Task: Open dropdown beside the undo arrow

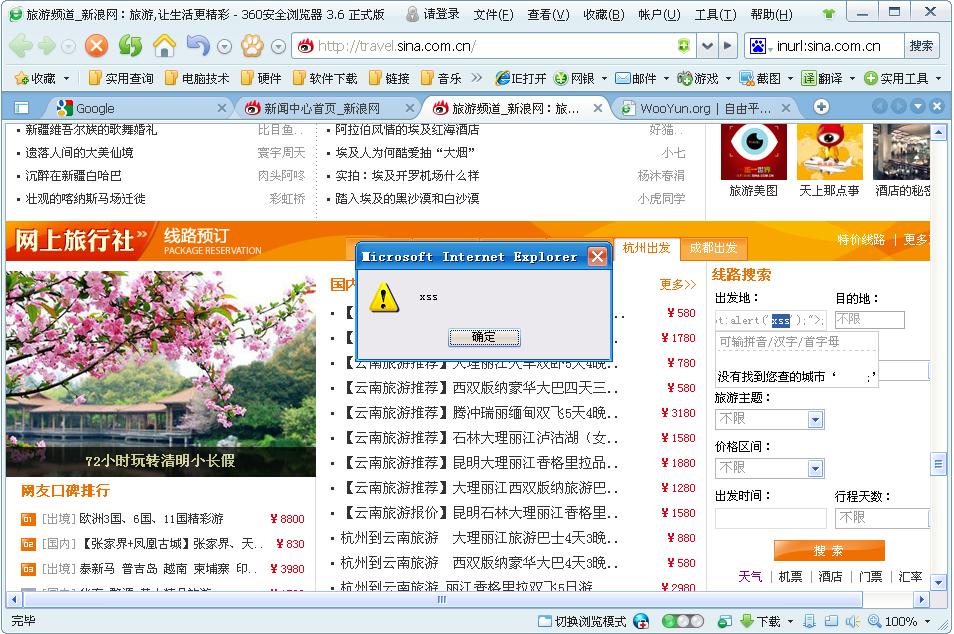Action: tap(225, 46)
